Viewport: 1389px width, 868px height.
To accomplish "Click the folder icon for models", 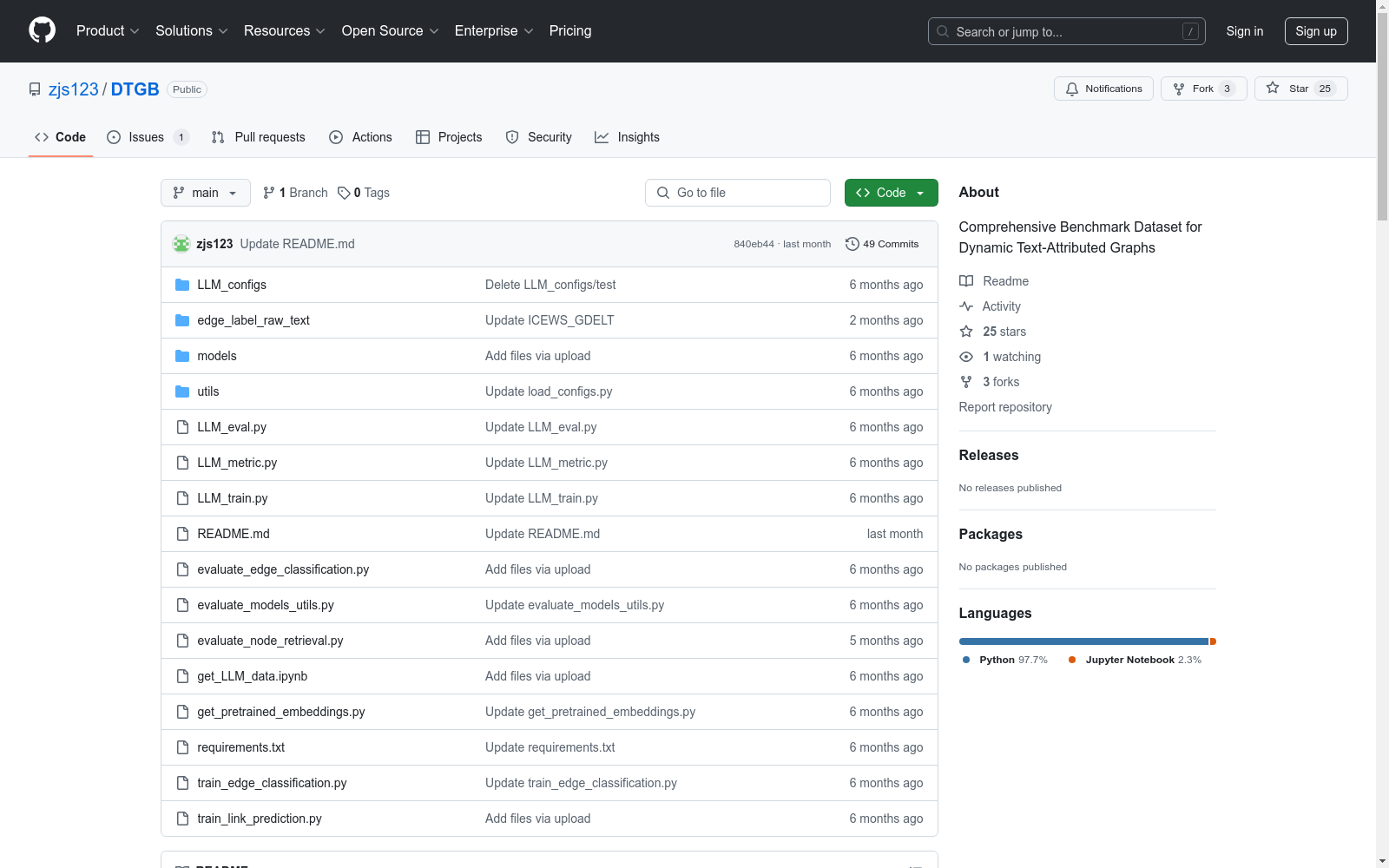I will [182, 356].
